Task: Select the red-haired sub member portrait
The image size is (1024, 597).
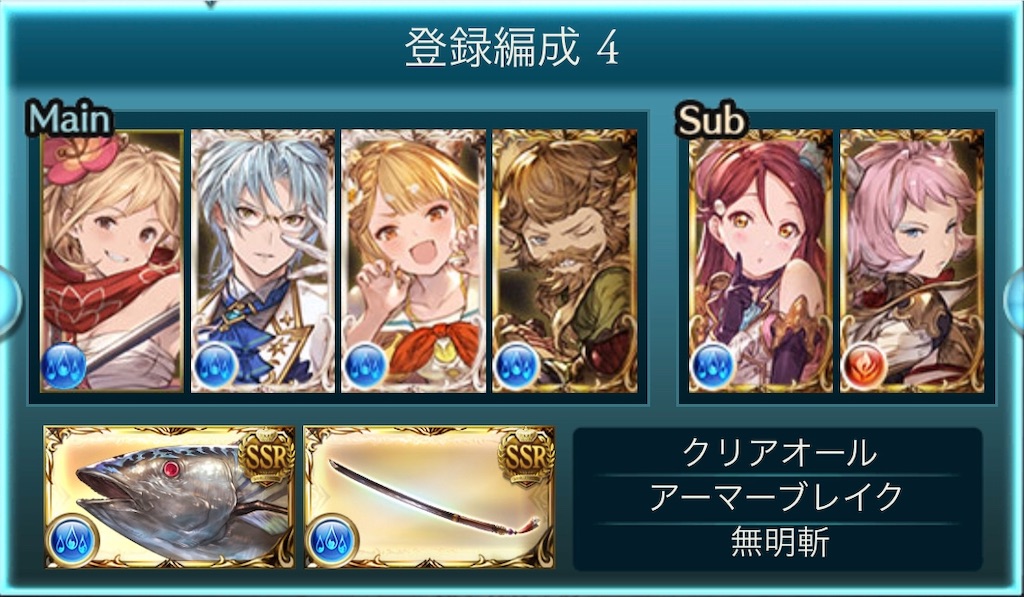Action: click(761, 261)
